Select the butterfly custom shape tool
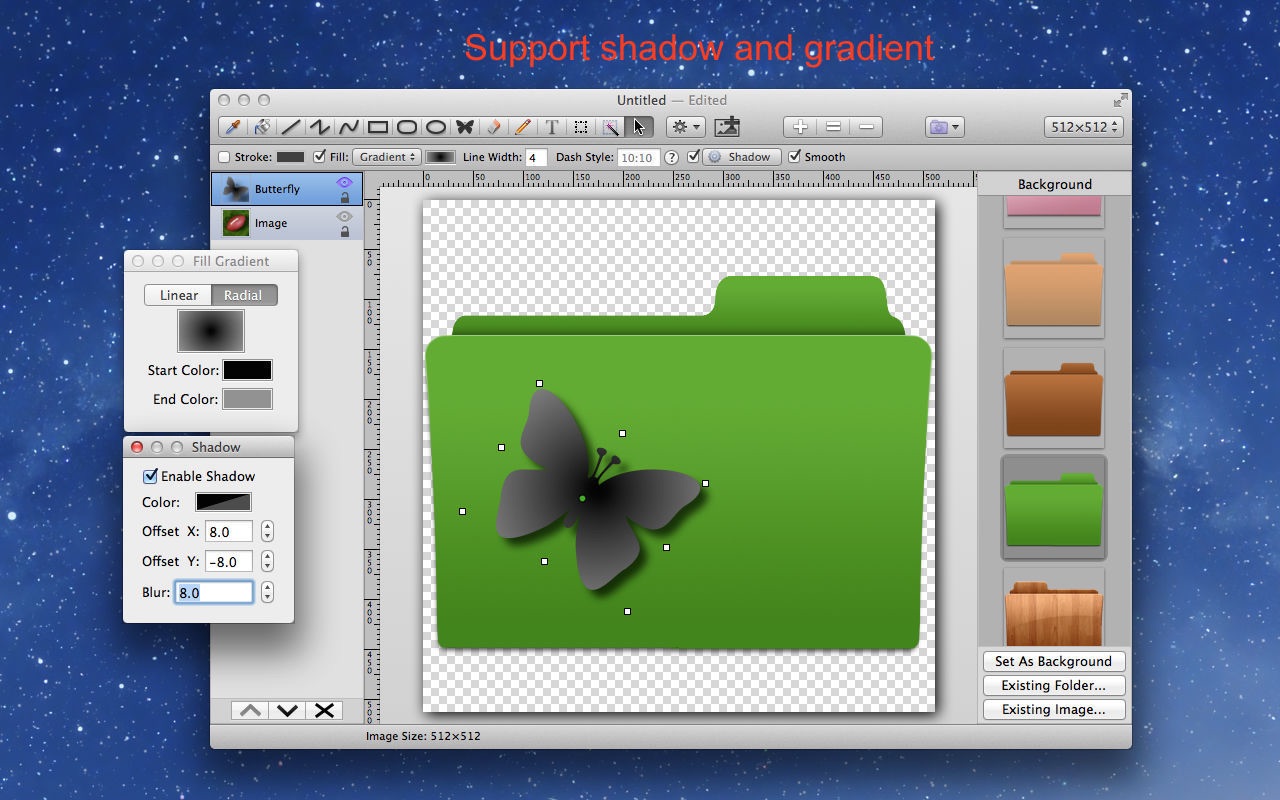Viewport: 1280px width, 800px height. pyautogui.click(x=465, y=127)
